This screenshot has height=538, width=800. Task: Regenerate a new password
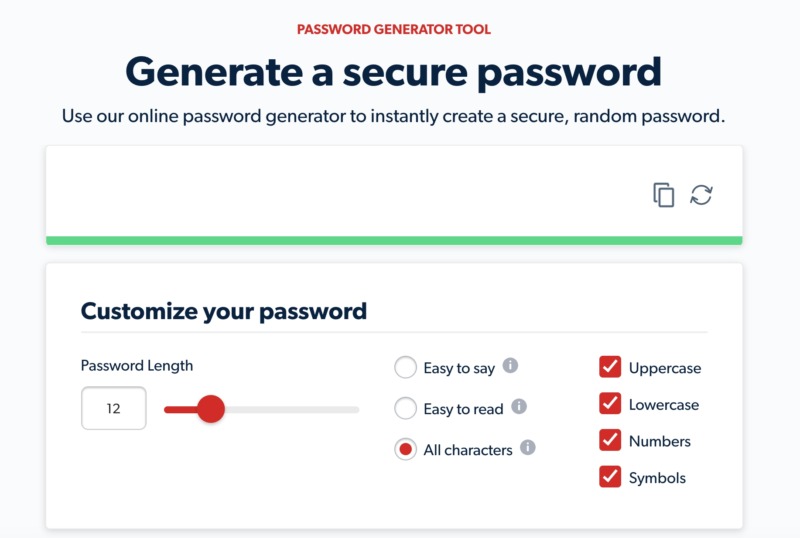pos(702,195)
